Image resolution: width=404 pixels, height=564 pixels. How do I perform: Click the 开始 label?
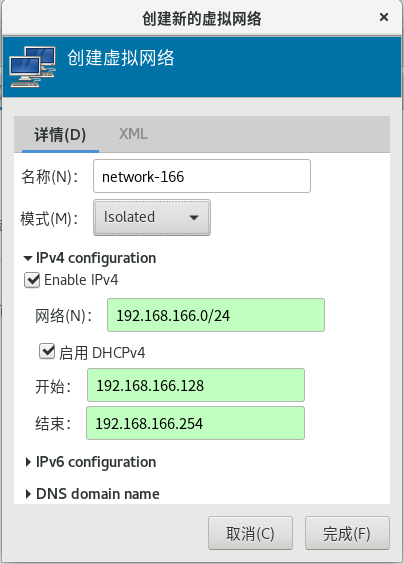pyautogui.click(x=53, y=387)
